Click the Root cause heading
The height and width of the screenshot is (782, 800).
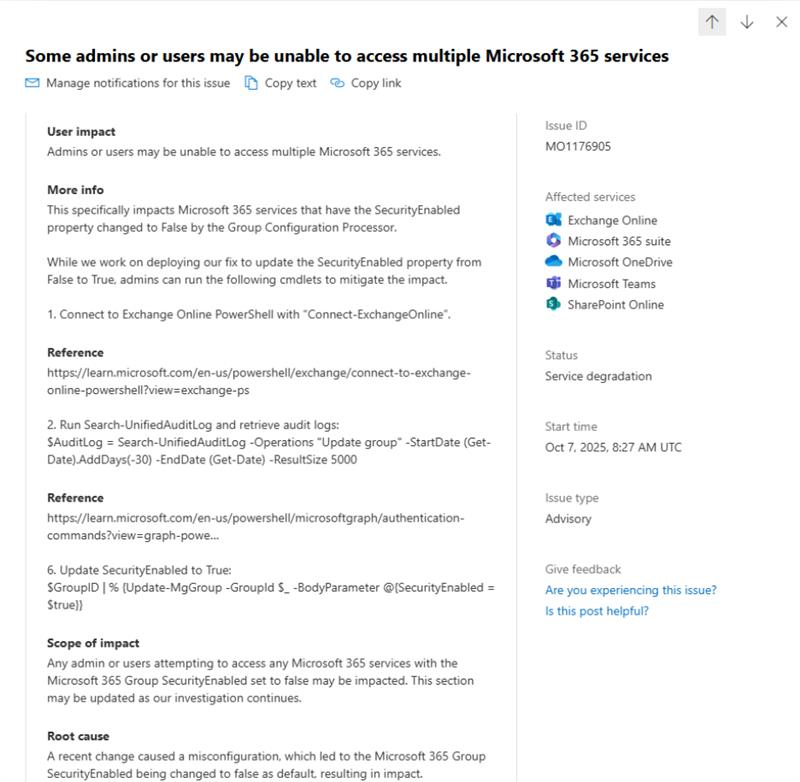[78, 736]
